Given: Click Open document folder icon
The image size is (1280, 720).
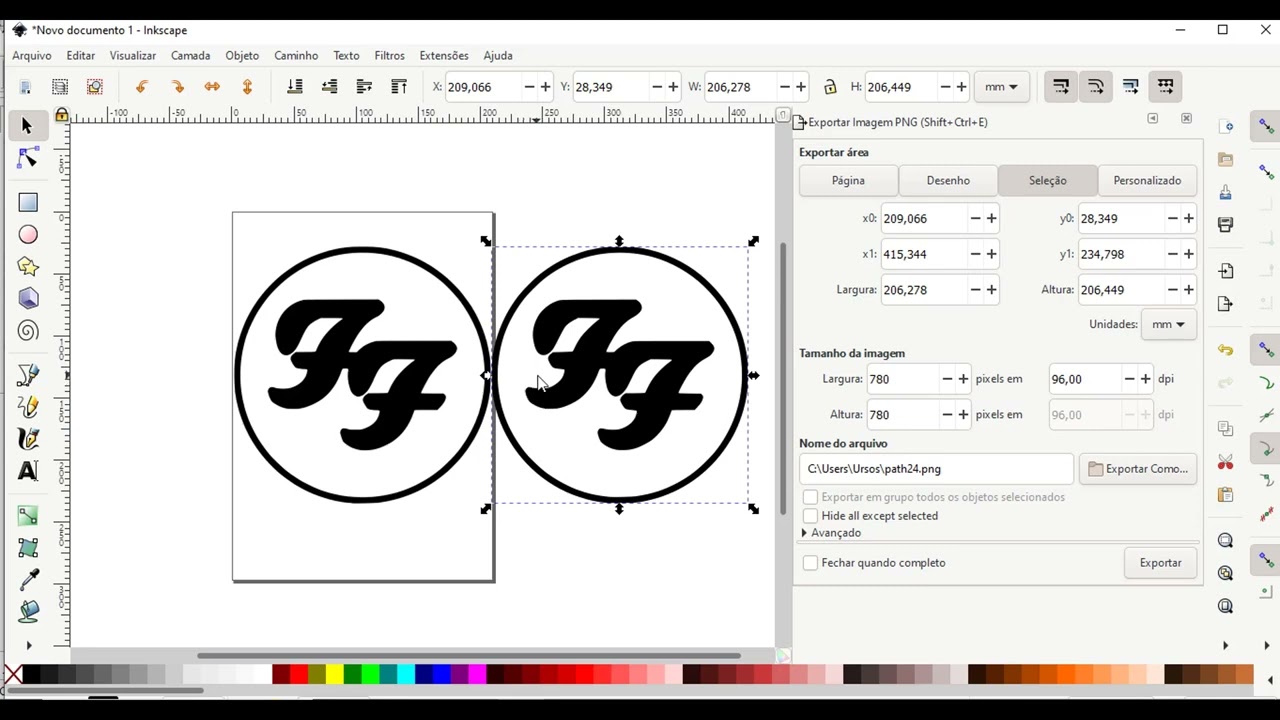Looking at the screenshot, I should point(1225,159).
